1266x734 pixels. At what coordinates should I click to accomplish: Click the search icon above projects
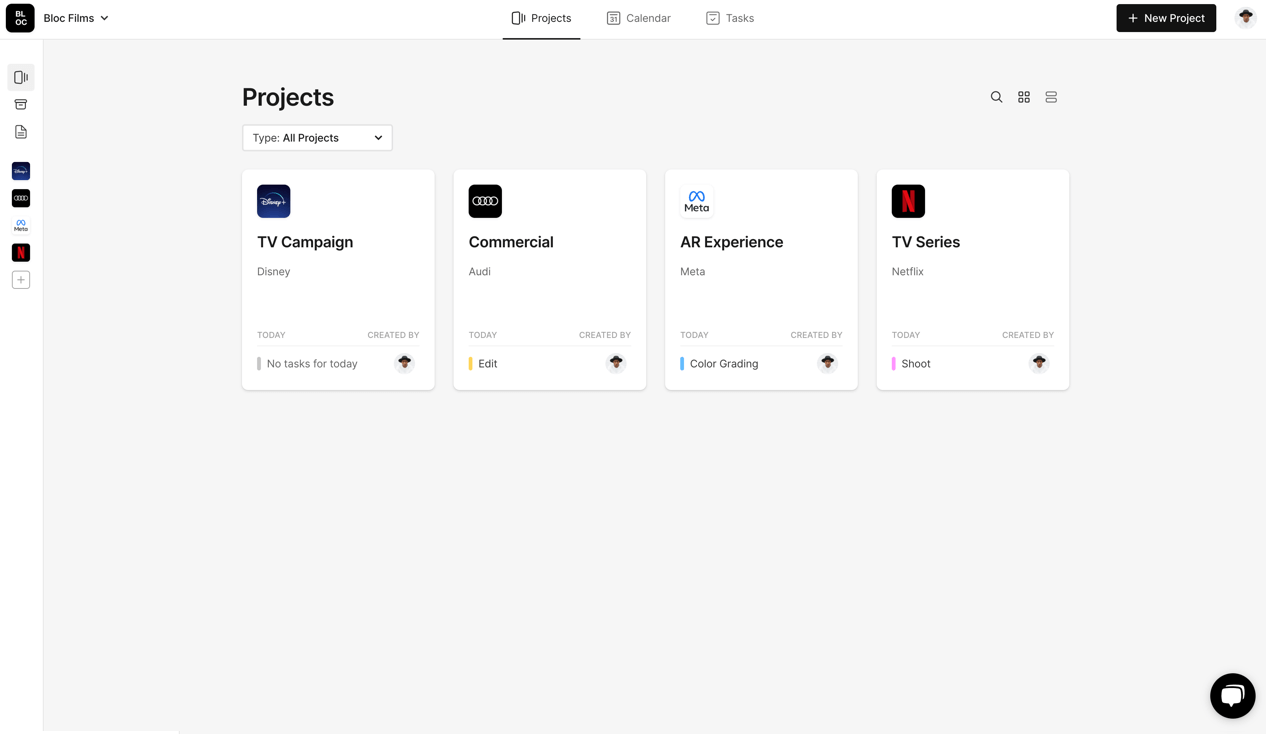996,97
